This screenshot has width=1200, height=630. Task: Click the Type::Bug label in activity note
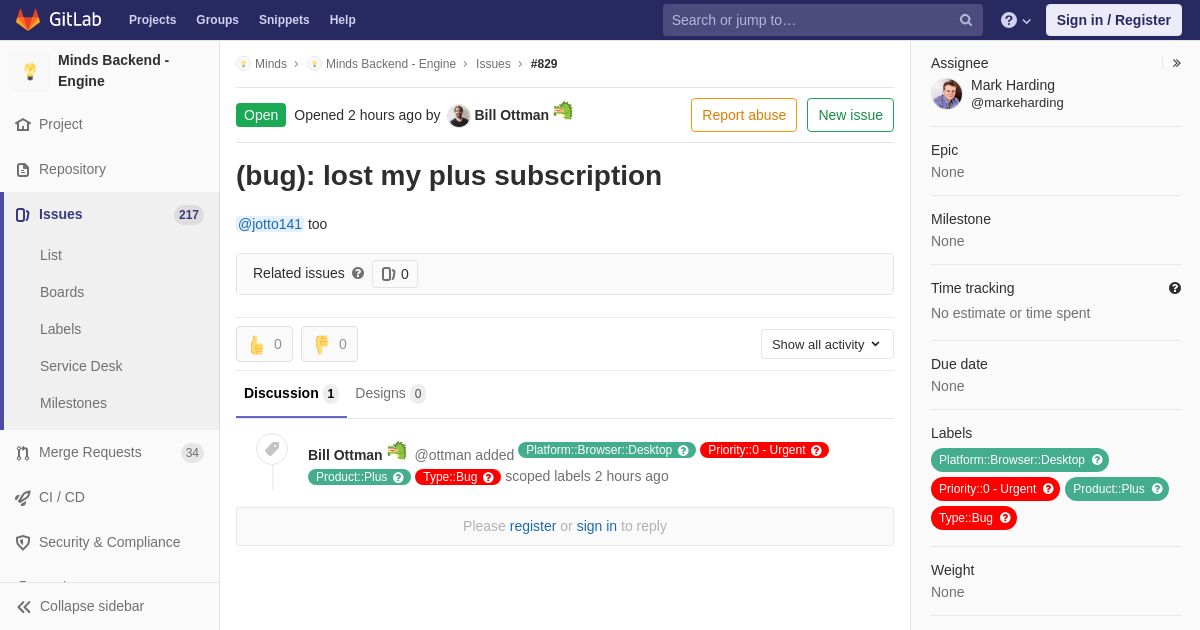pyautogui.click(x=458, y=477)
